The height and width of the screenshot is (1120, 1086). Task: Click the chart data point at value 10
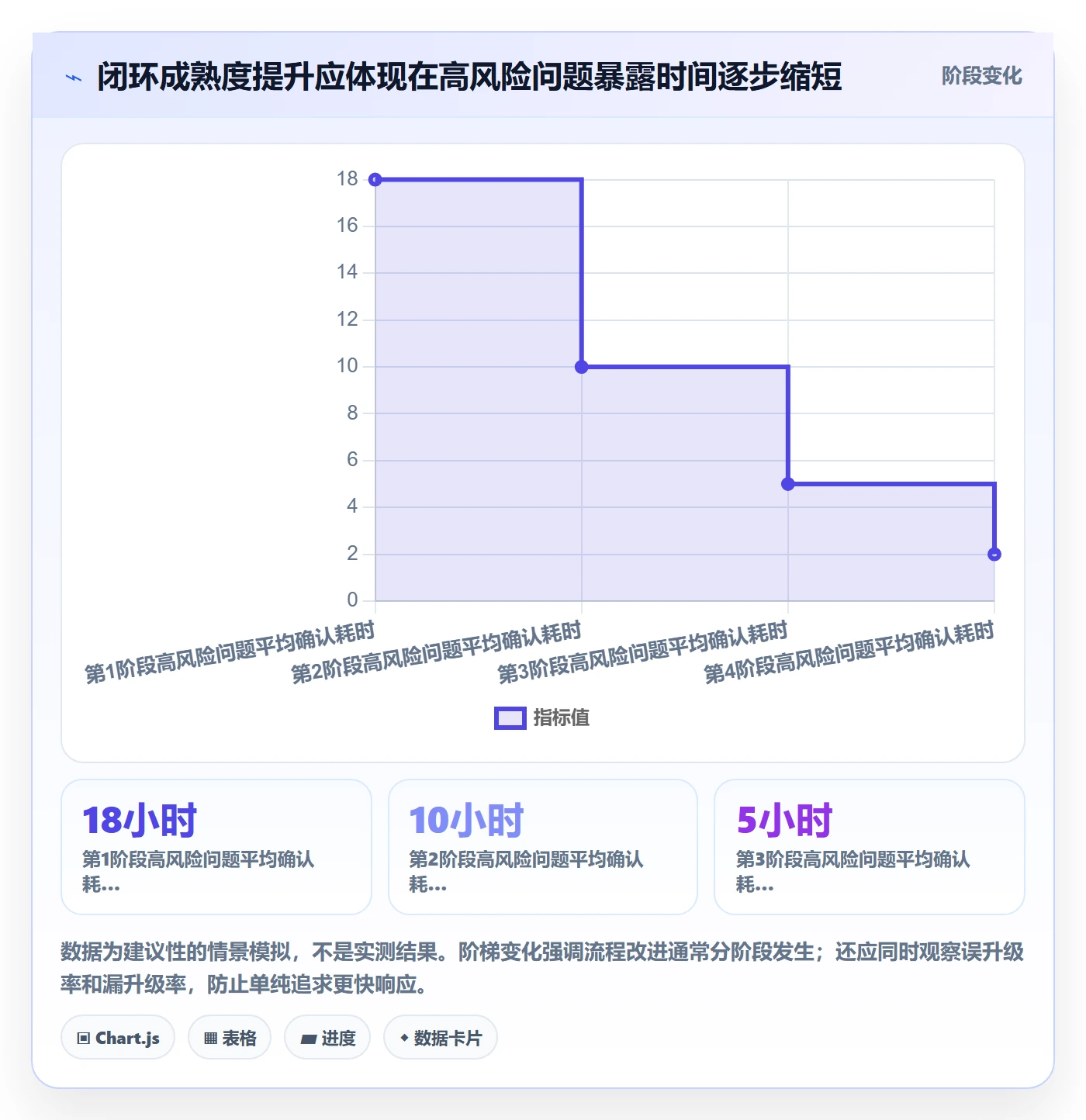point(582,367)
